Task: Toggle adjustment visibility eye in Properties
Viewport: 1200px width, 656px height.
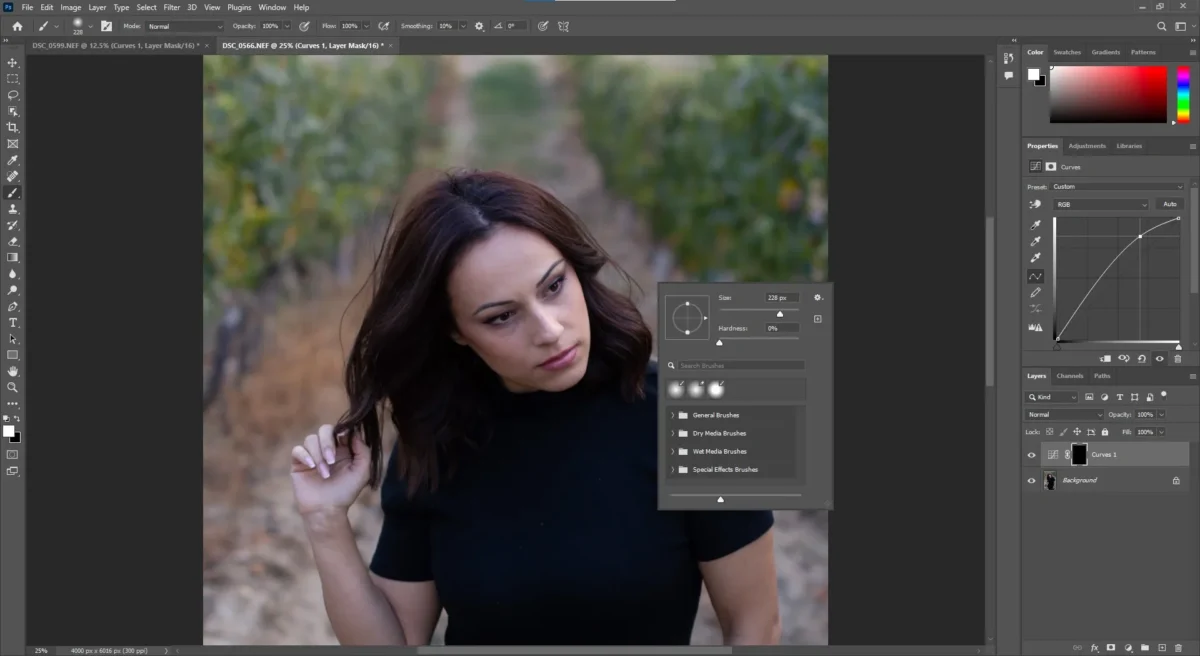Action: tap(1160, 358)
